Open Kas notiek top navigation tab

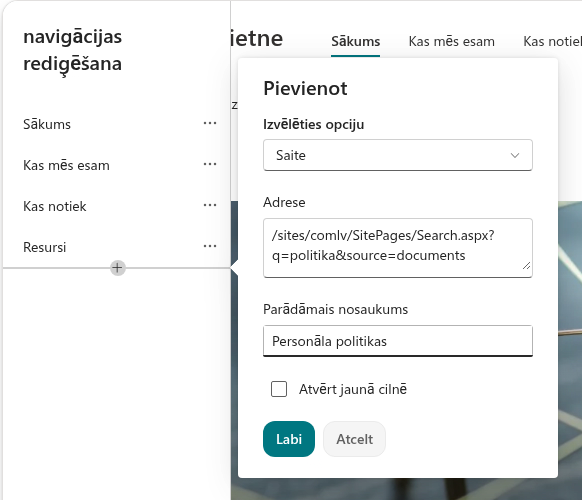click(552, 41)
